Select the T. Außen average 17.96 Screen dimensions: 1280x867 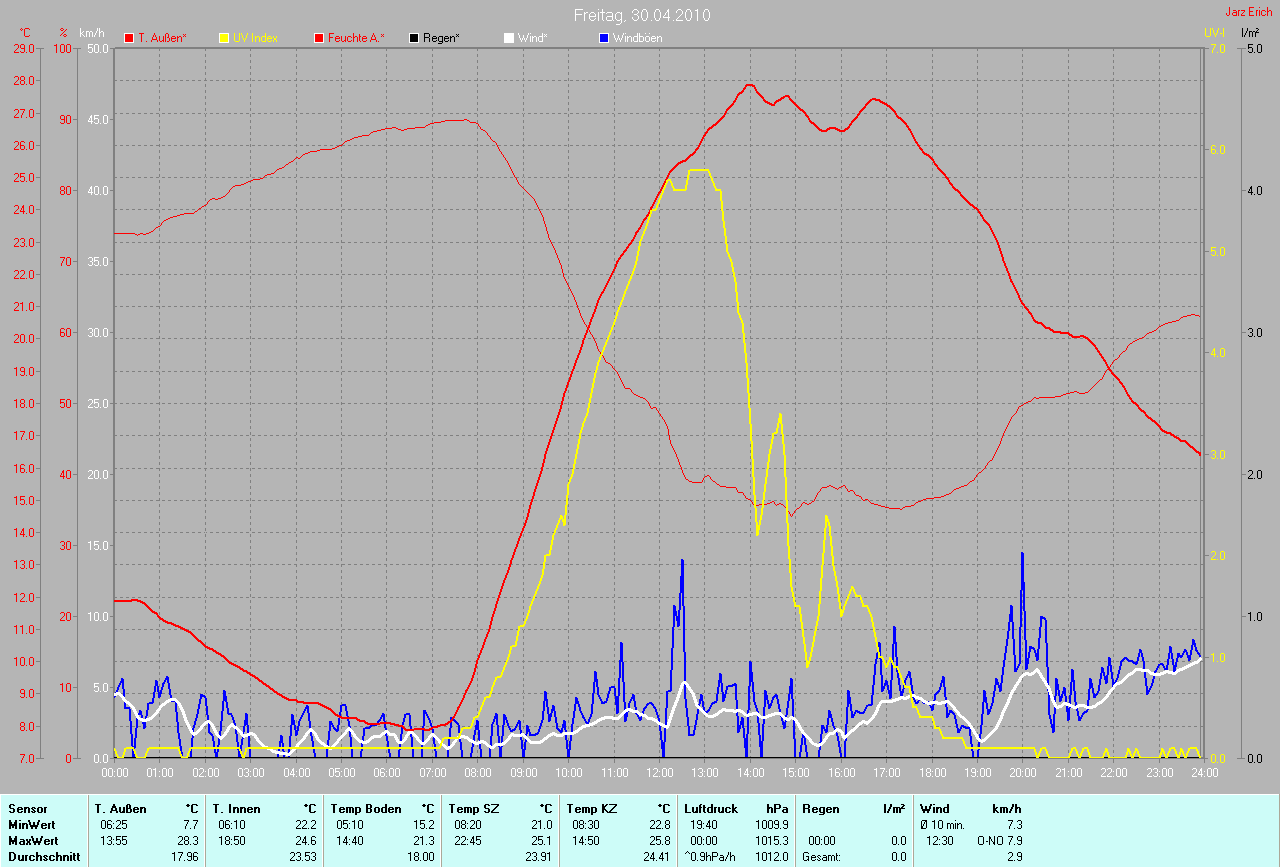(x=185, y=856)
